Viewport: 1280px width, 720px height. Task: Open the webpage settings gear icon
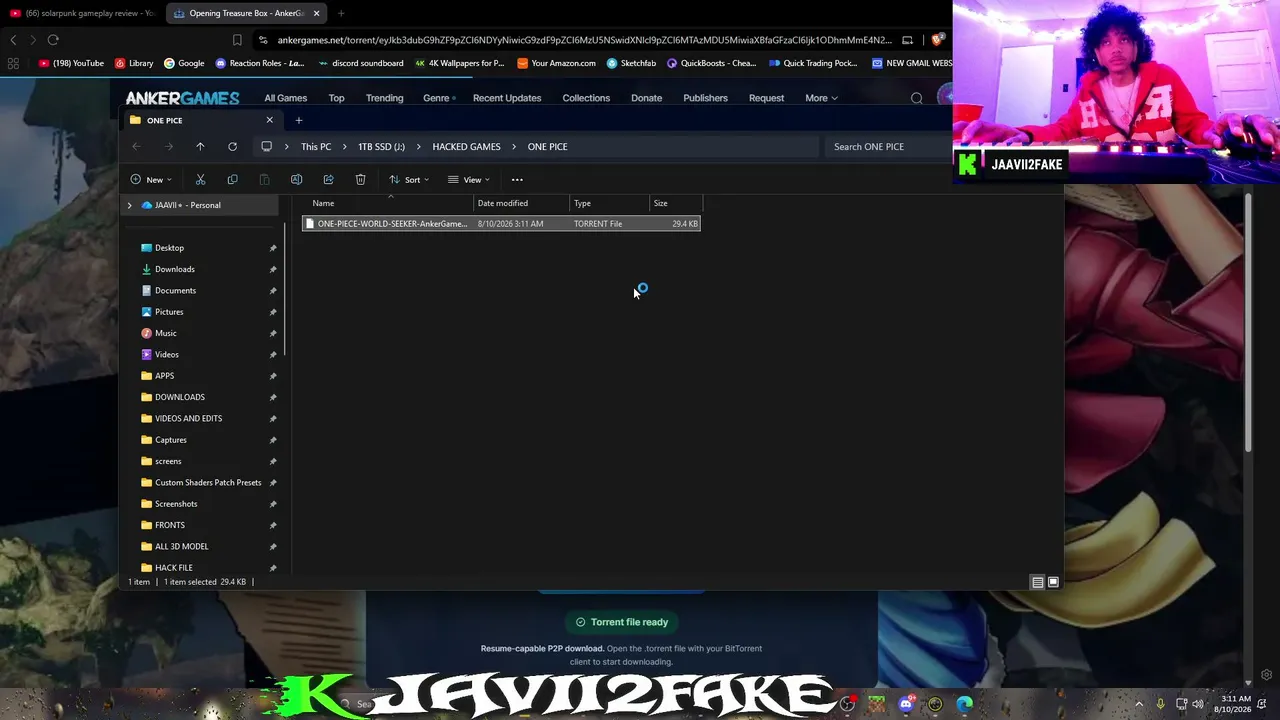[1266, 675]
